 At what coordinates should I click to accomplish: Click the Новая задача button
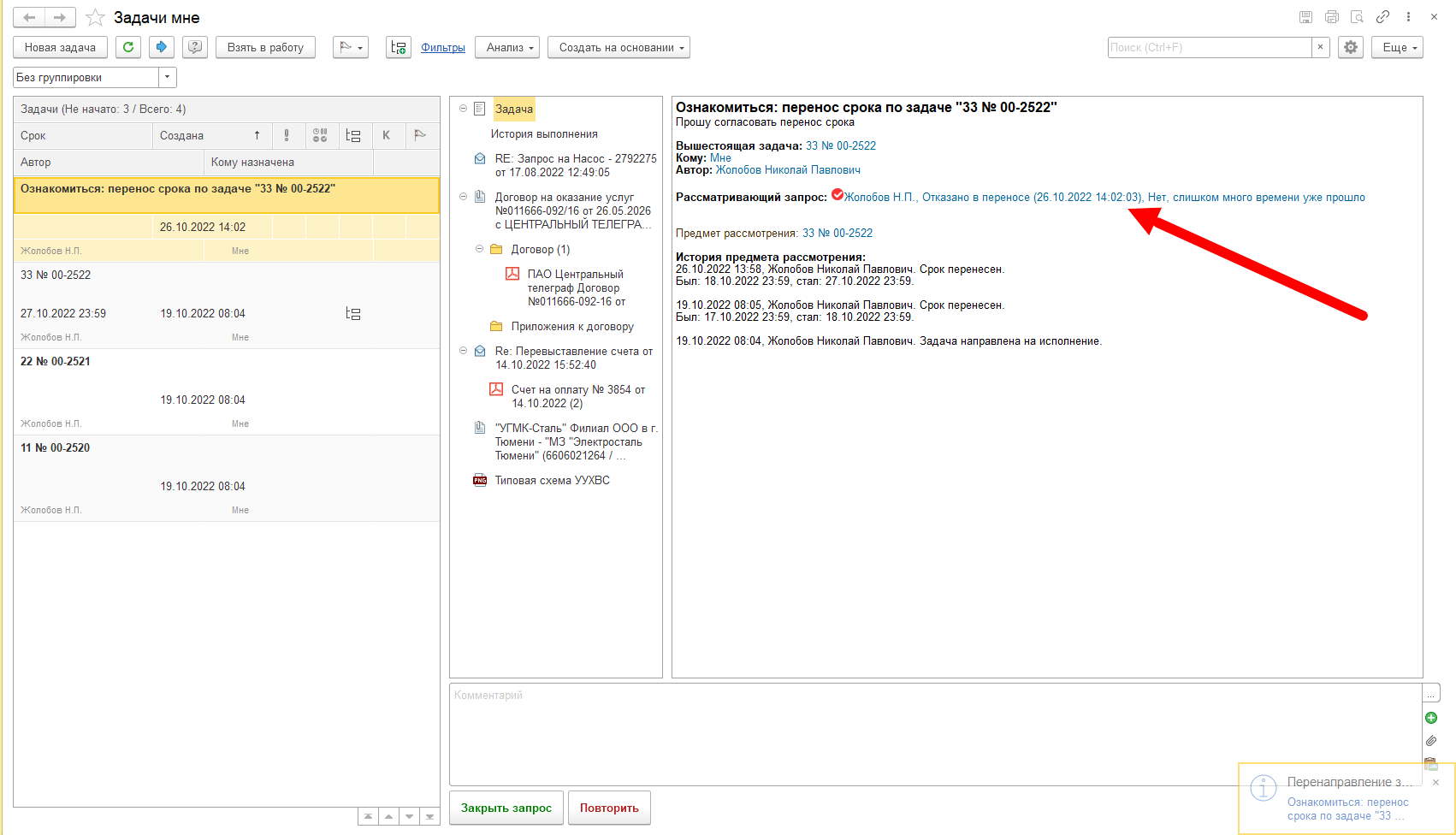pos(60,47)
